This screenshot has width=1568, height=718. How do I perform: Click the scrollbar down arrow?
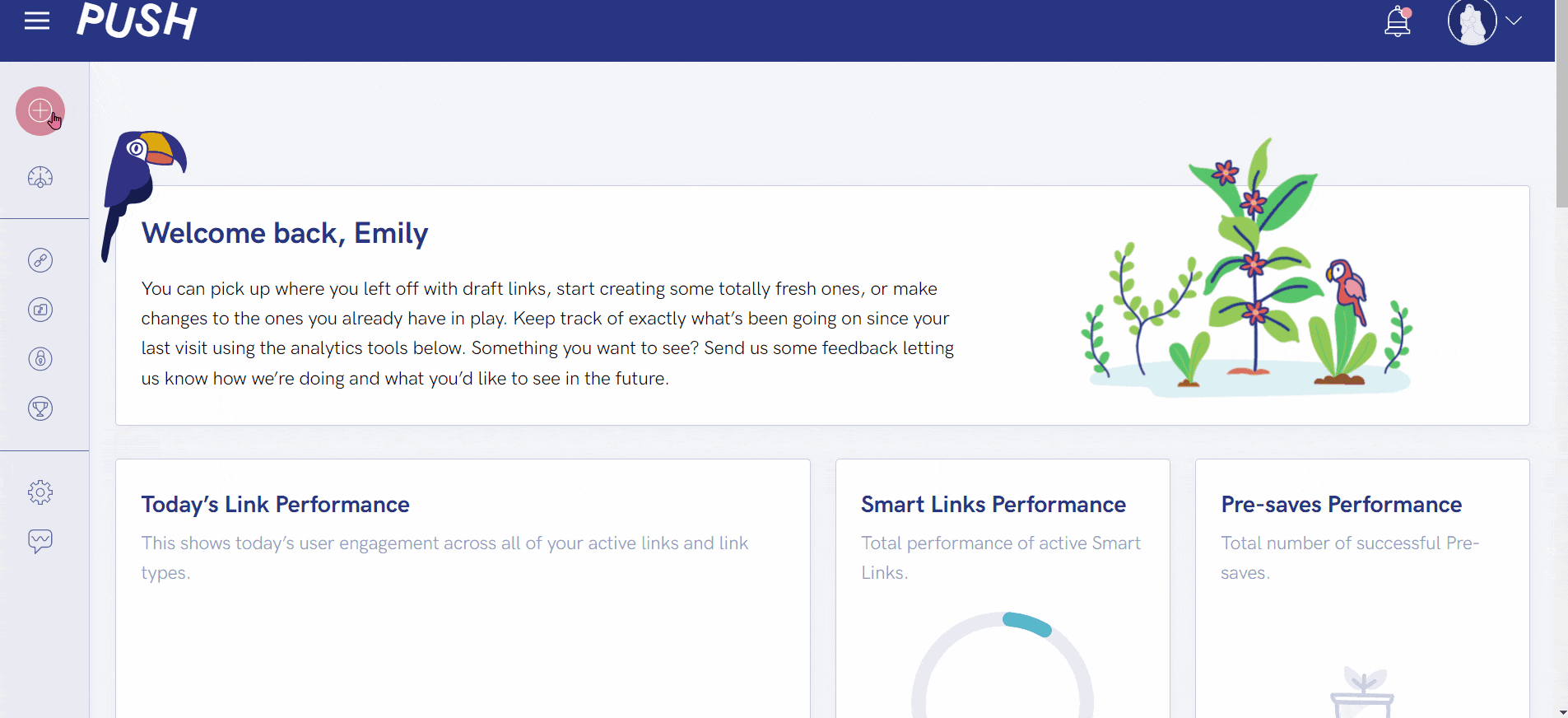1561,711
